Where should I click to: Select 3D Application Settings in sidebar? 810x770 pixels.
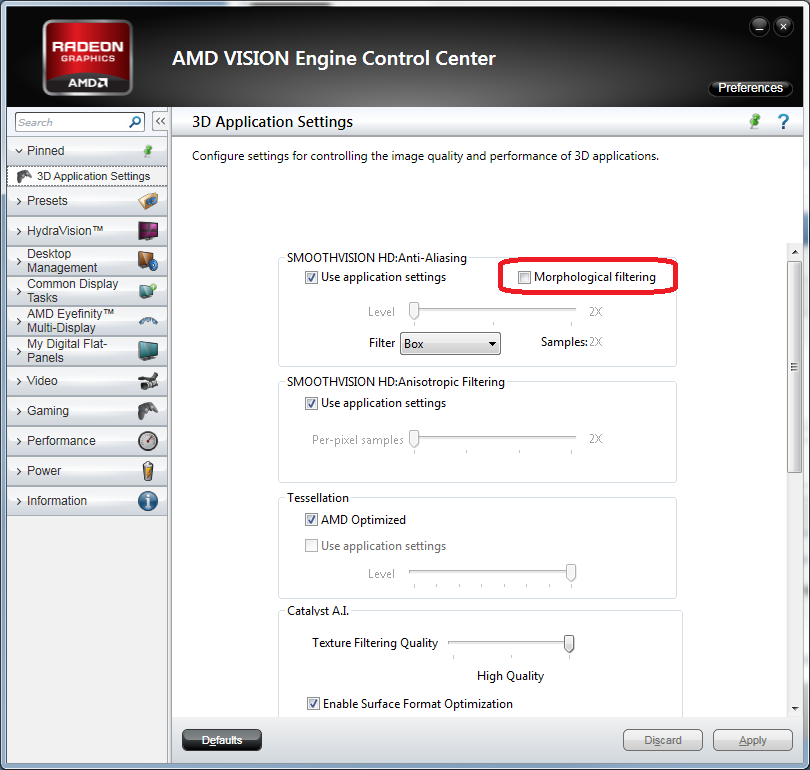87,176
